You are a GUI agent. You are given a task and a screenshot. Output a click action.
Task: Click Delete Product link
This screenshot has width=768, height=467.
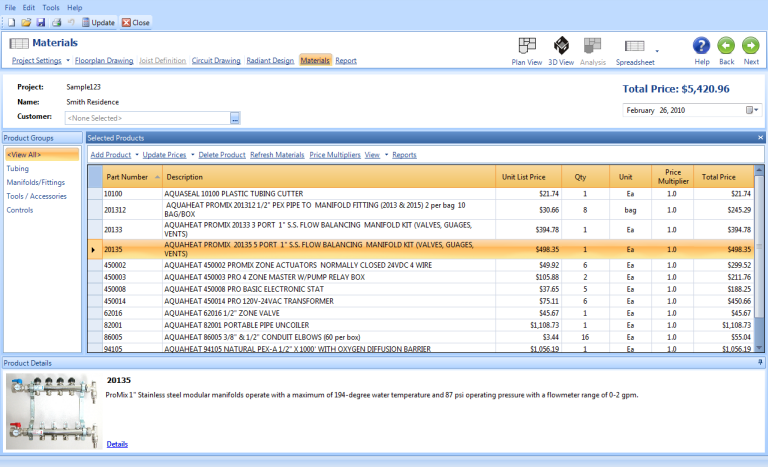(222, 155)
